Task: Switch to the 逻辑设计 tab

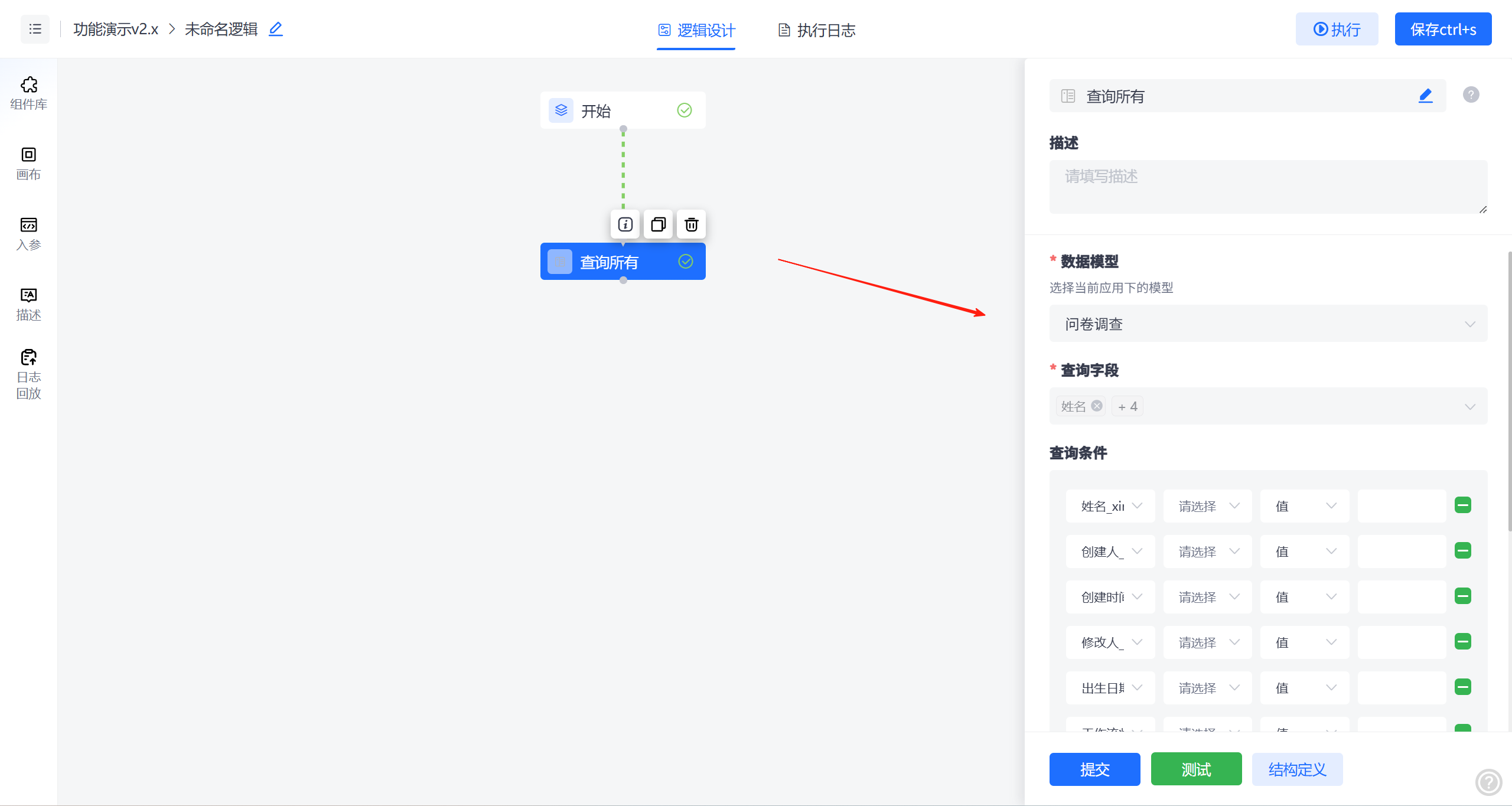Action: pos(696,30)
